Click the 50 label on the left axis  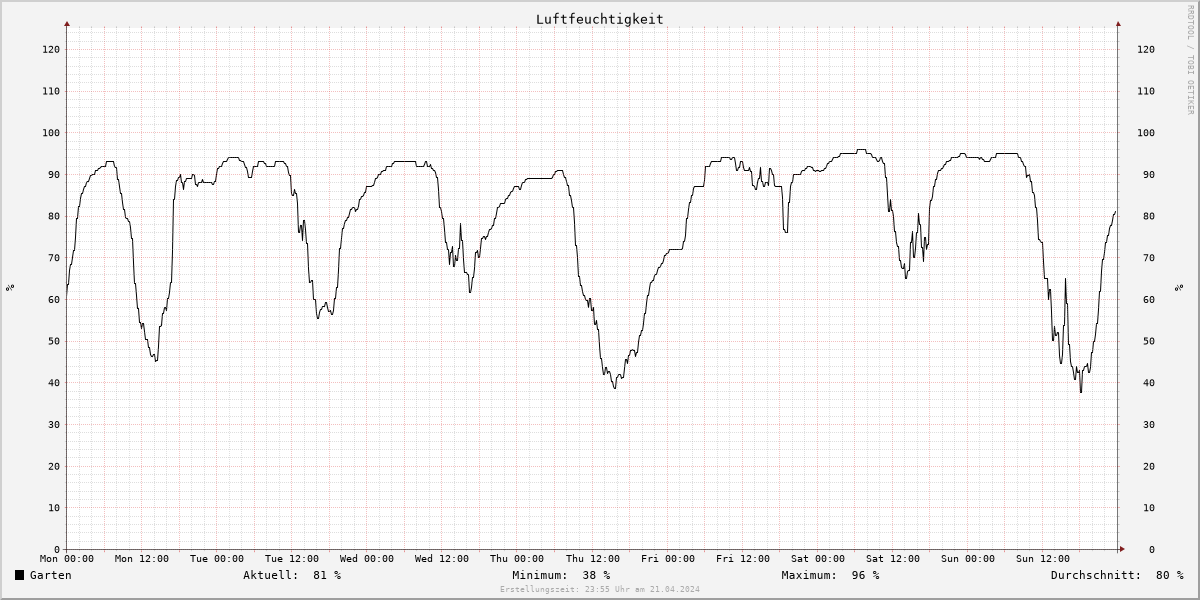[54, 341]
